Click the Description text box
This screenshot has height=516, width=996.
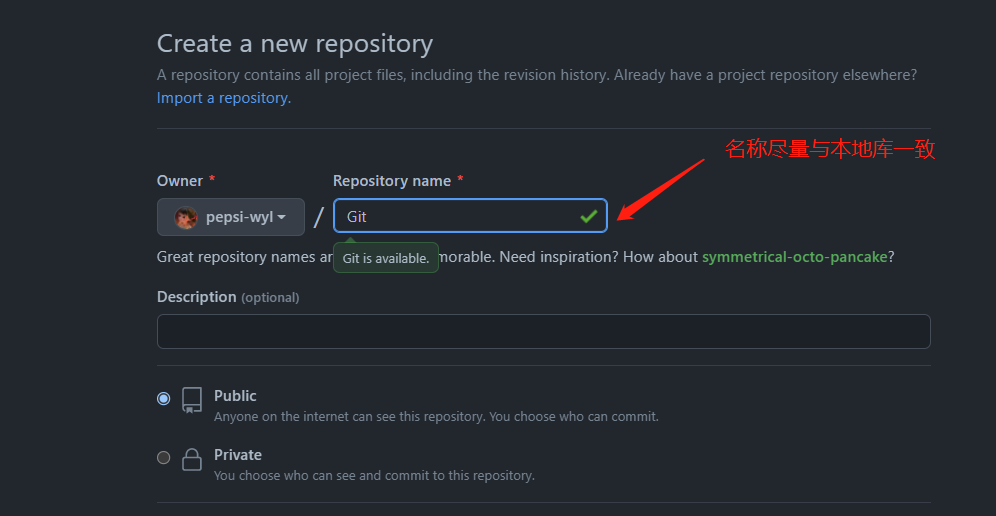click(x=544, y=331)
